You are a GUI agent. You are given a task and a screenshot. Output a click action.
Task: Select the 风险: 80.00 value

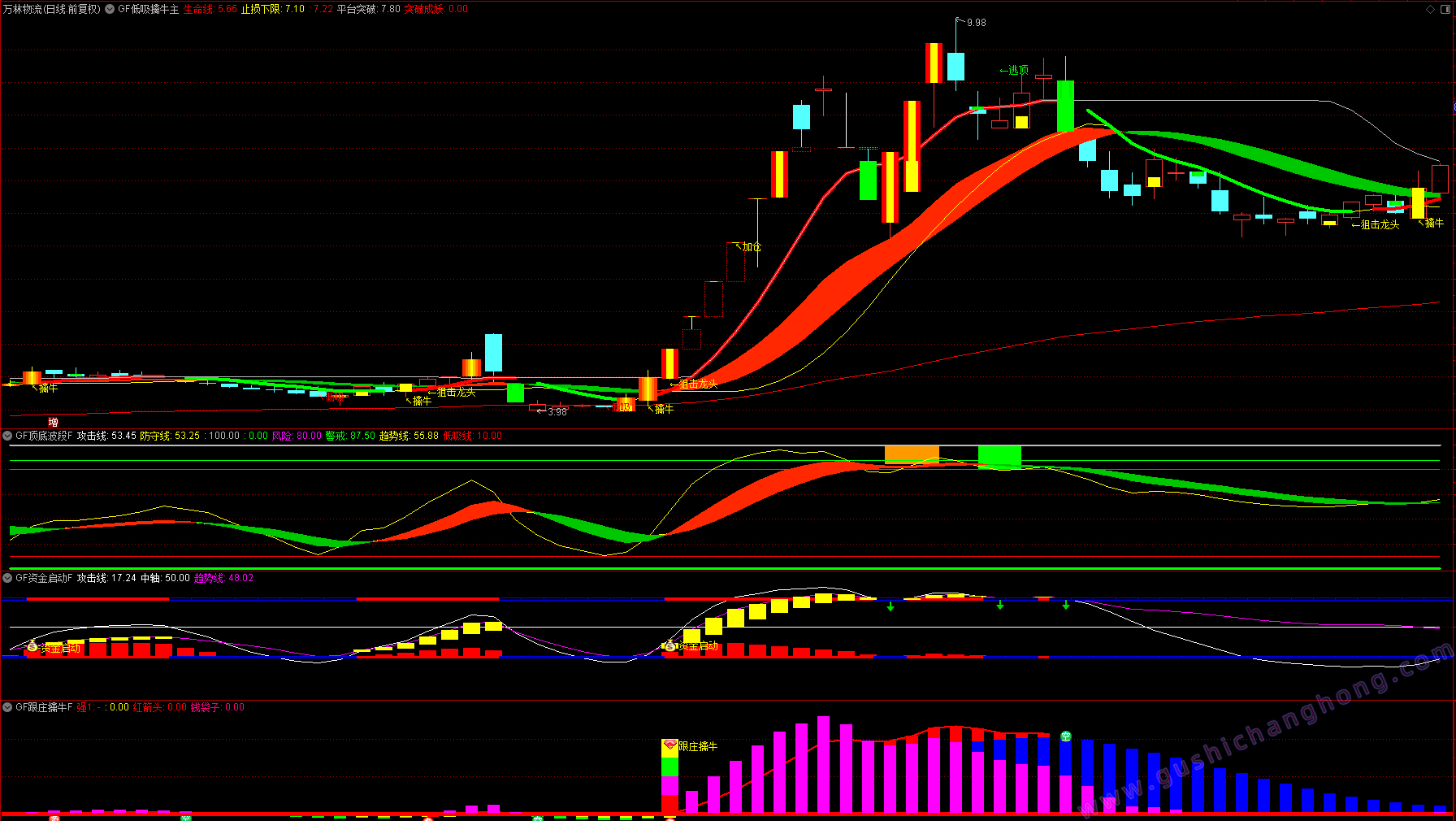point(297,436)
